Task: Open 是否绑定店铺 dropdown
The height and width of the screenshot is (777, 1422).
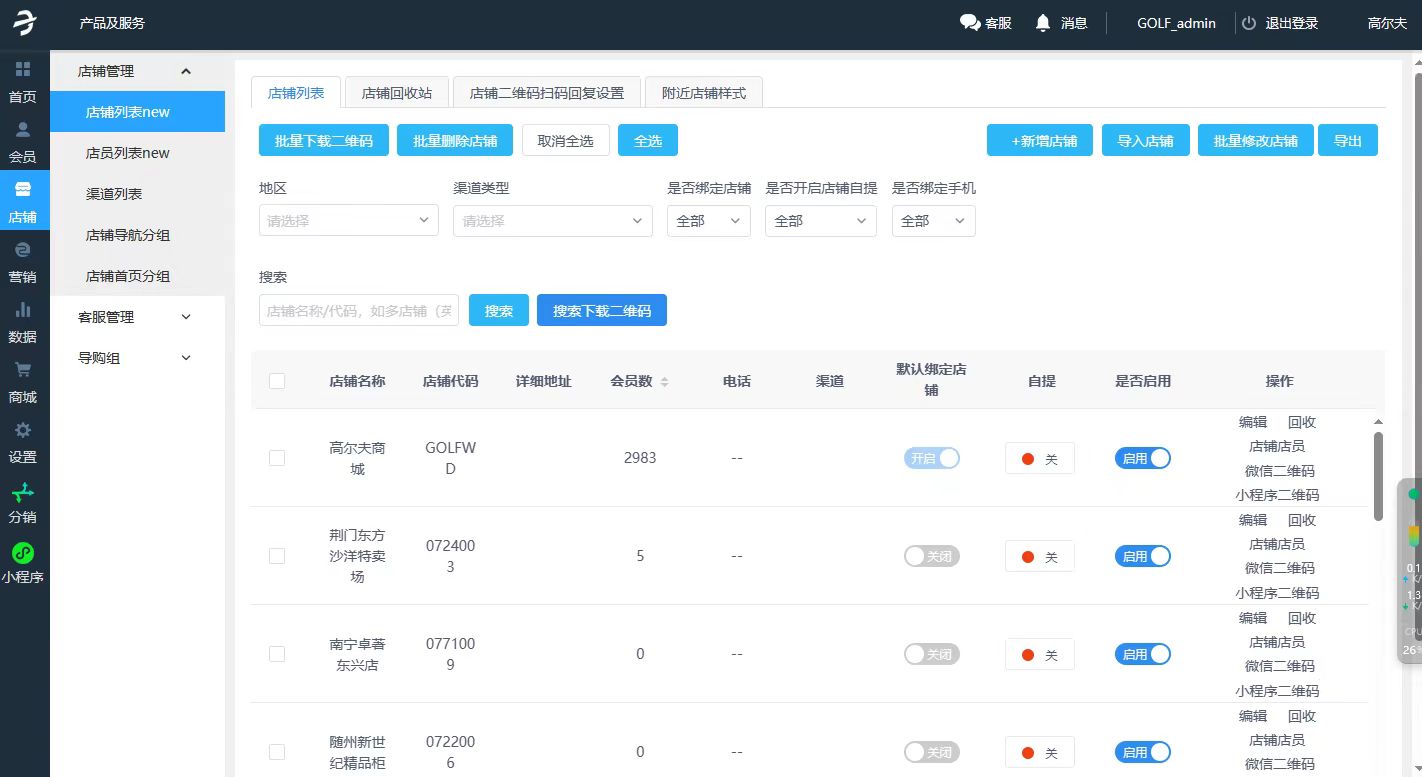Action: (x=709, y=220)
